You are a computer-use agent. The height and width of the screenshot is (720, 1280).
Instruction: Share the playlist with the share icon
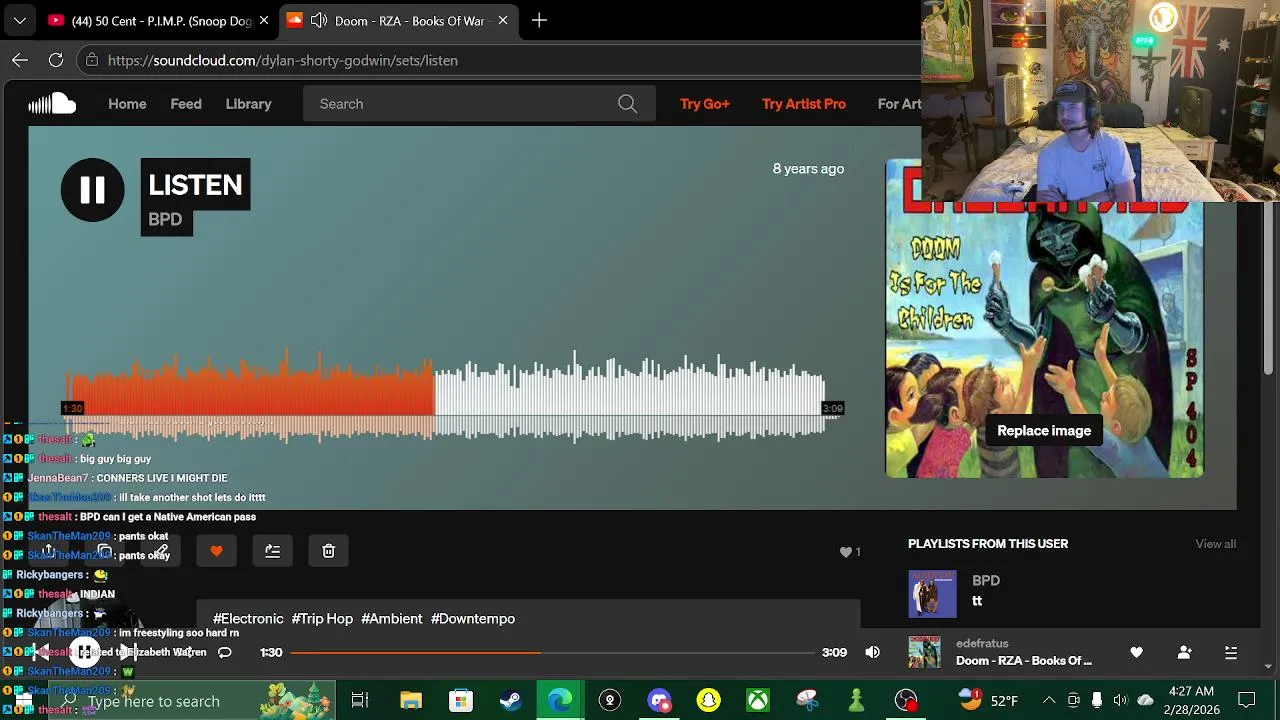coord(48,551)
